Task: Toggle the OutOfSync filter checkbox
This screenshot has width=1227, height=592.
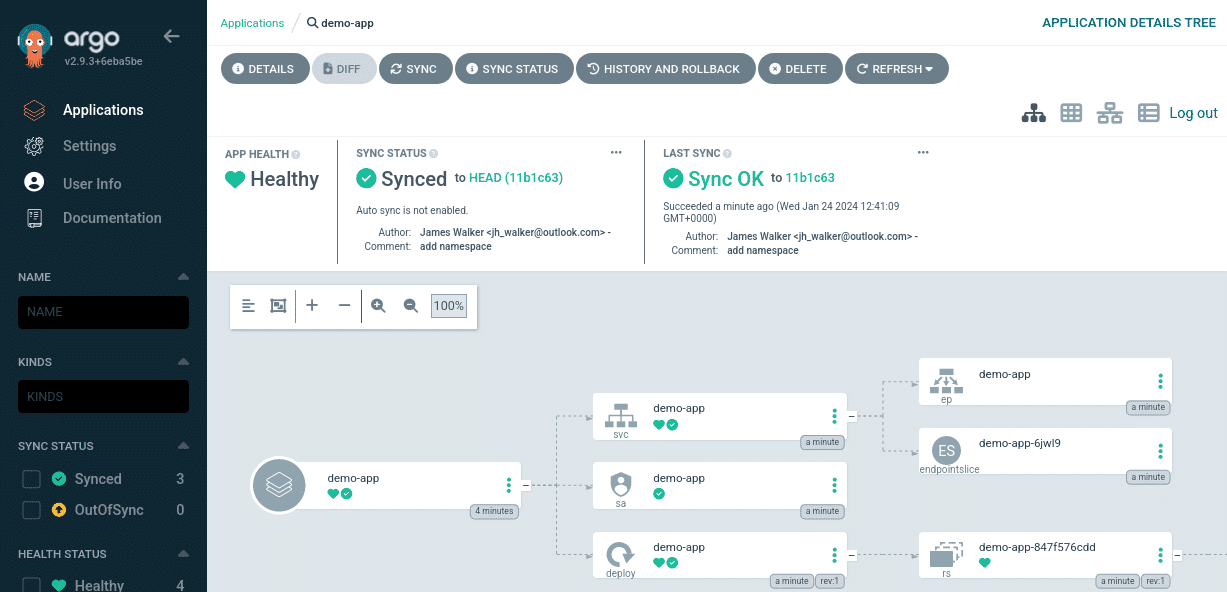Action: pyautogui.click(x=31, y=510)
